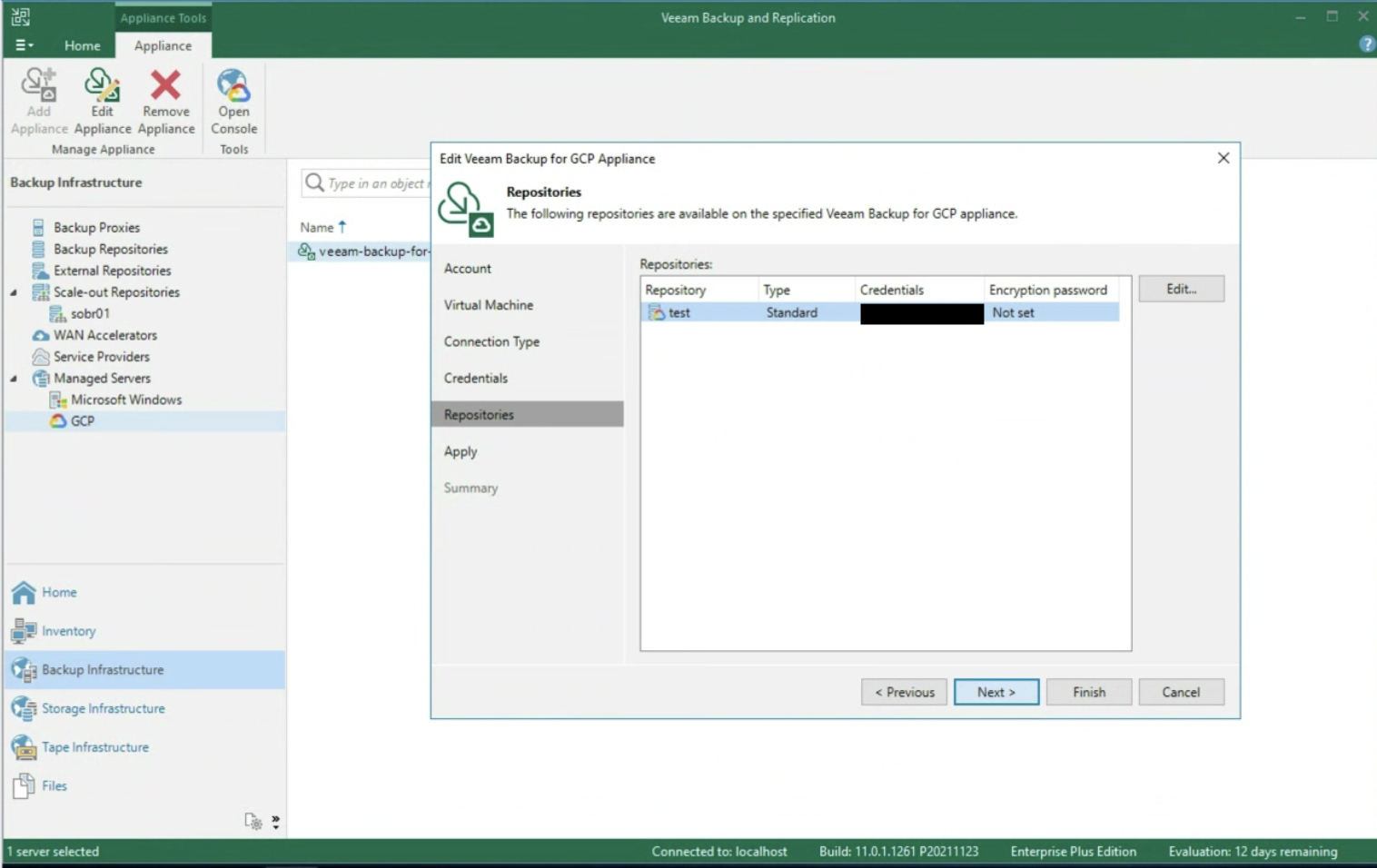Select the sobr01 repository icon

click(57, 314)
